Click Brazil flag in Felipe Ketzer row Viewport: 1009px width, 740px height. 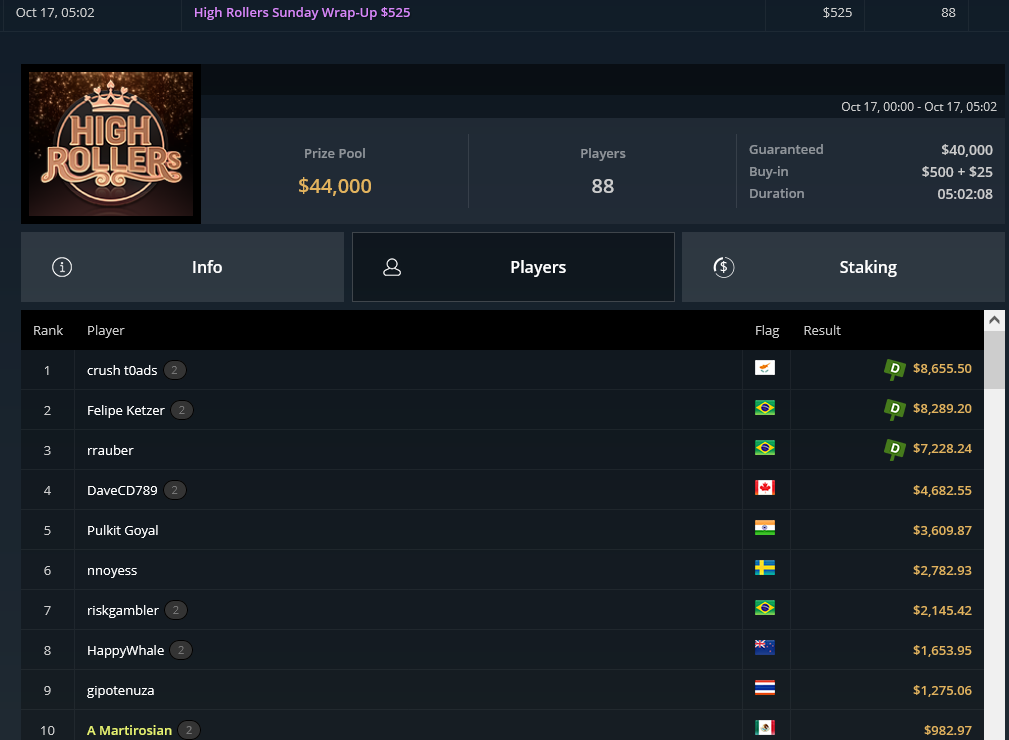[x=764, y=407]
